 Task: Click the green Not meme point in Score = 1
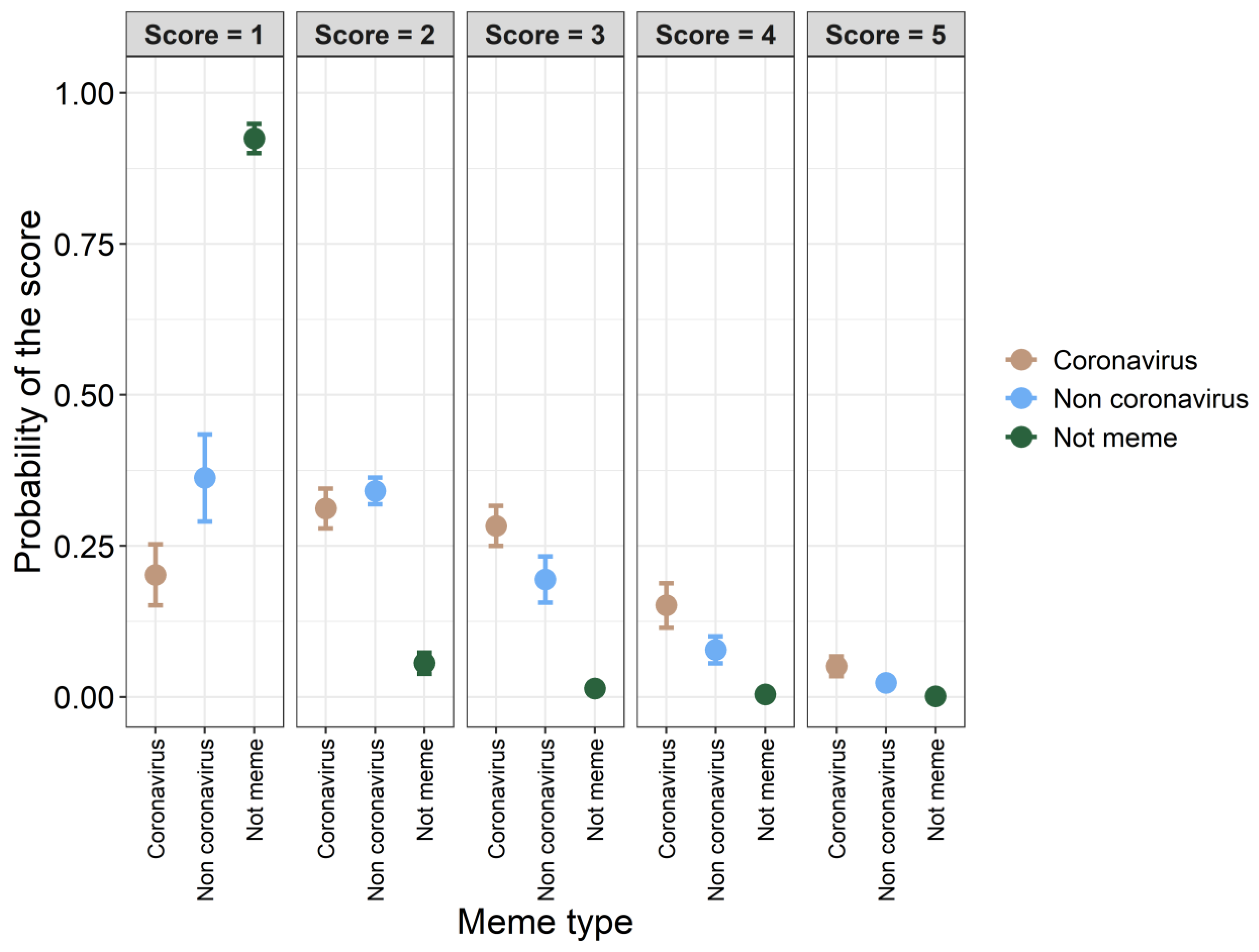point(254,138)
